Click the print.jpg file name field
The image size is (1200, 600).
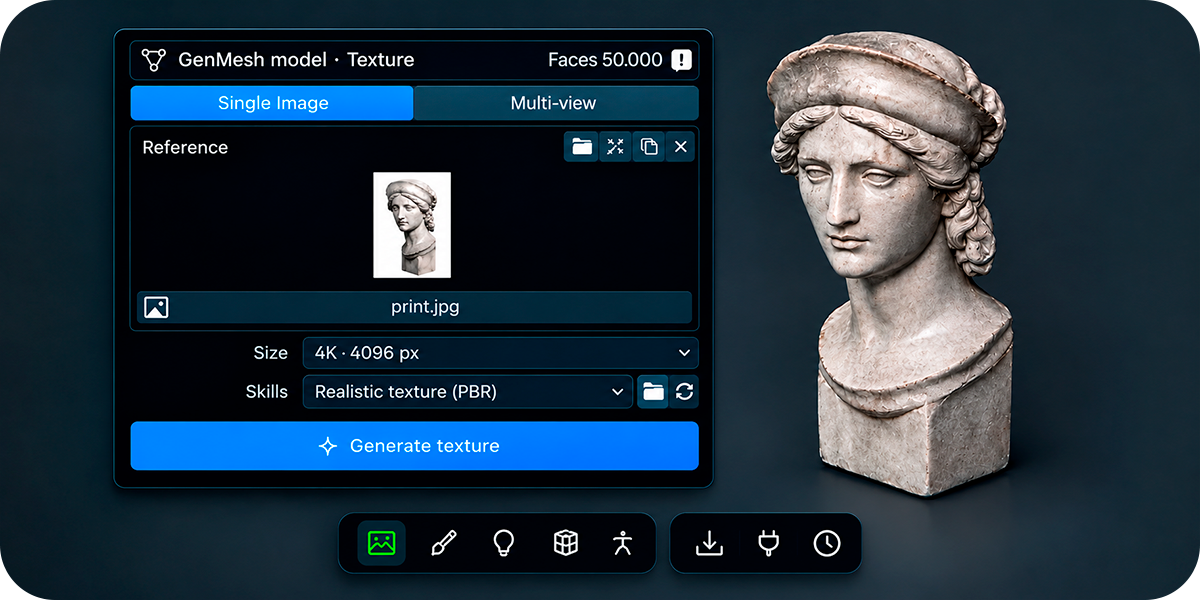click(x=414, y=307)
